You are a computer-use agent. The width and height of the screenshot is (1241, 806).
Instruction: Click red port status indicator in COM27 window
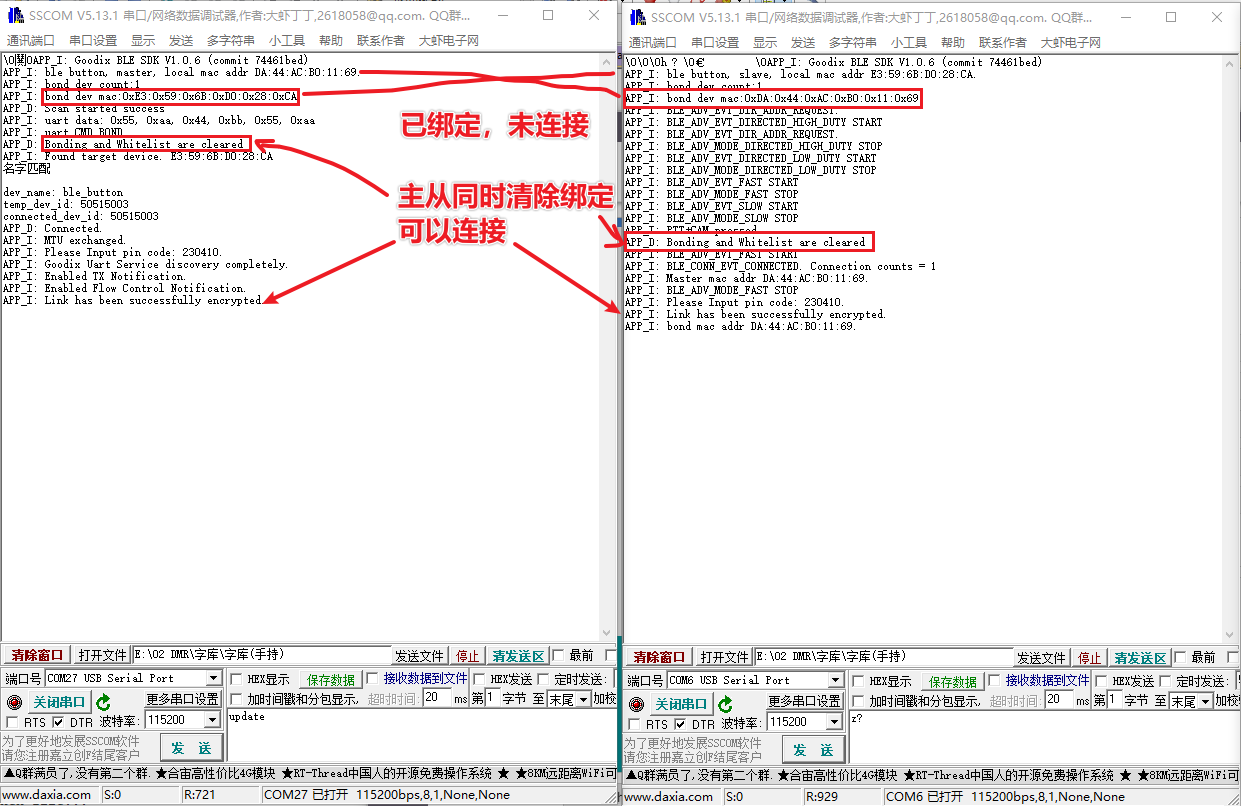[x=14, y=702]
